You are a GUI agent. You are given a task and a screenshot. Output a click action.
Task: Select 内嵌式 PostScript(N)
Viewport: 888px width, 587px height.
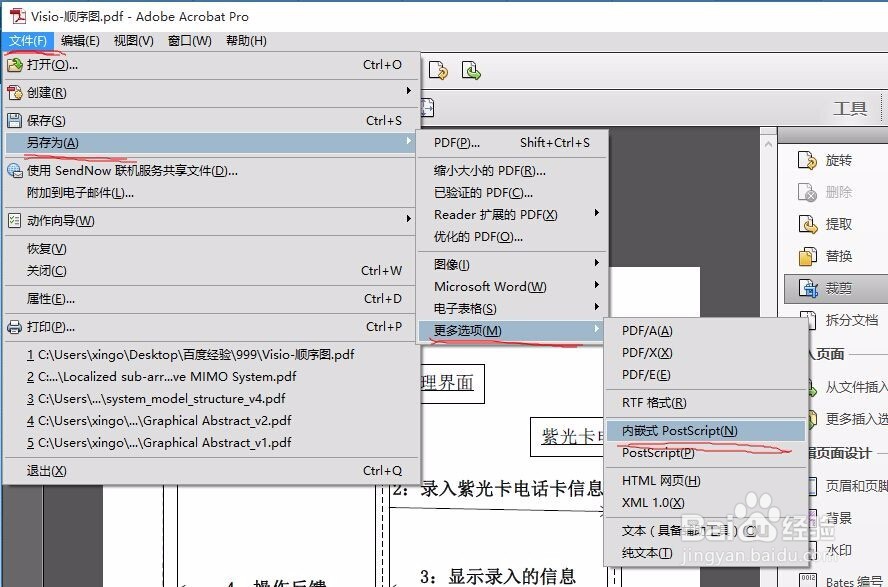tap(706, 431)
